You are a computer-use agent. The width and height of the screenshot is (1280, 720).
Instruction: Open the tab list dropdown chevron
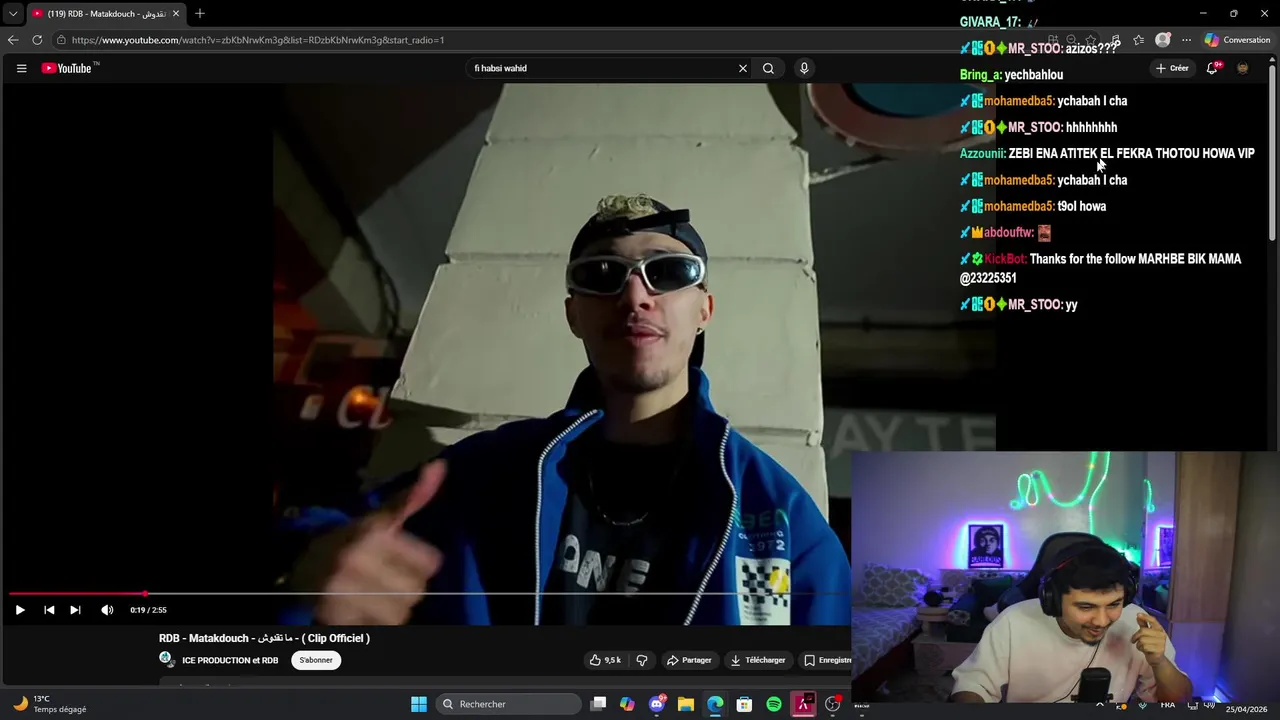click(13, 14)
